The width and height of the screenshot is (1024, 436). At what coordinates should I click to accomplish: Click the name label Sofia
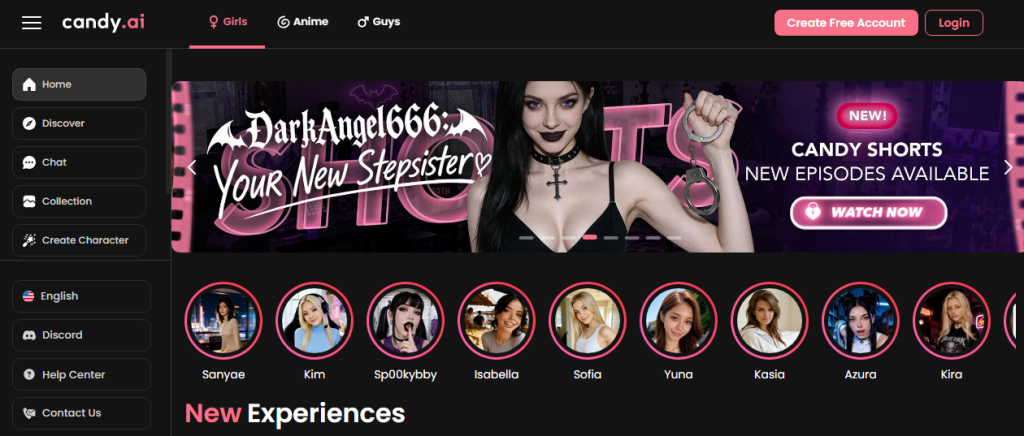pos(587,375)
